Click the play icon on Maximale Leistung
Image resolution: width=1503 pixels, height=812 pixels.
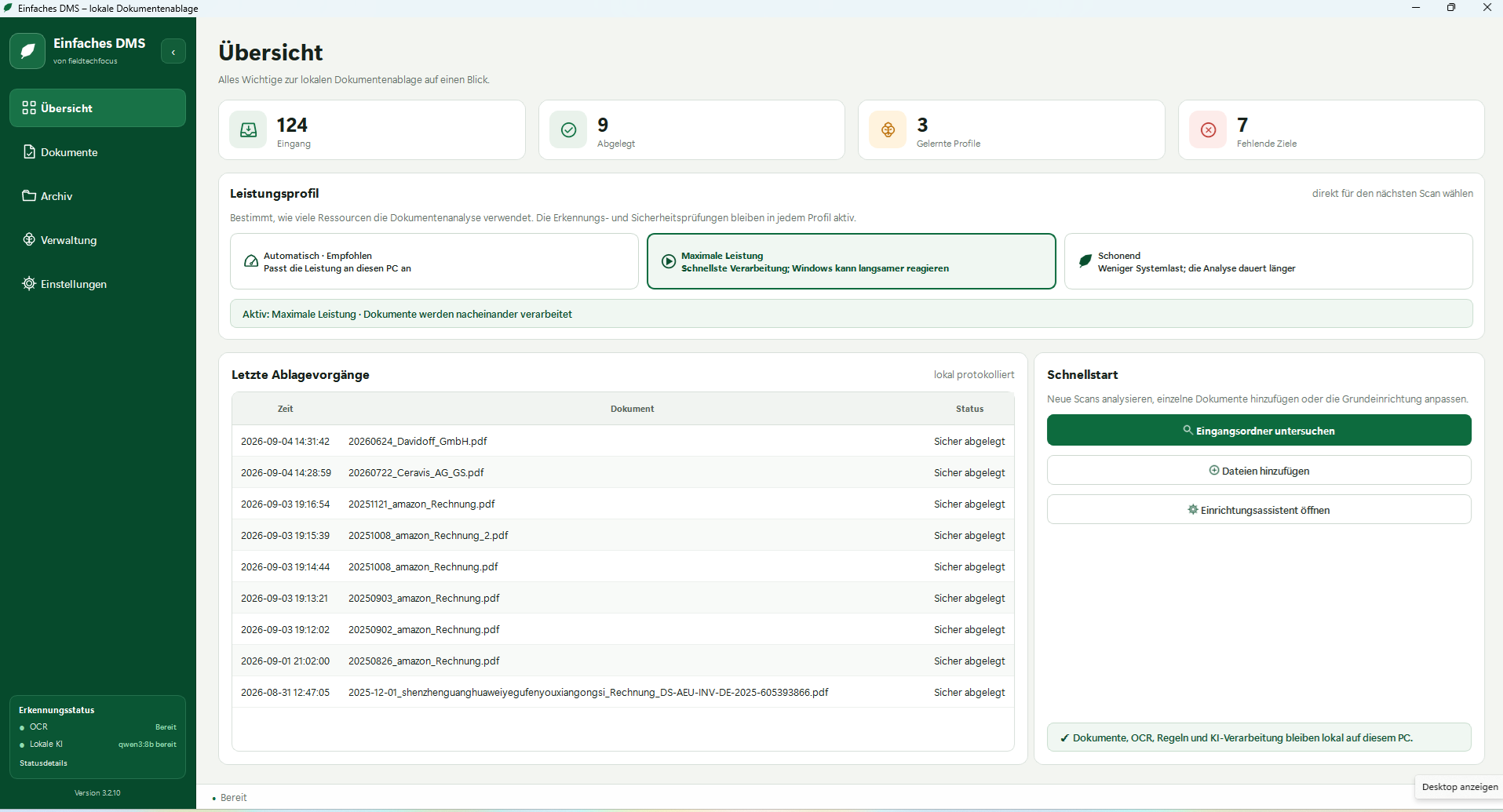tap(669, 261)
